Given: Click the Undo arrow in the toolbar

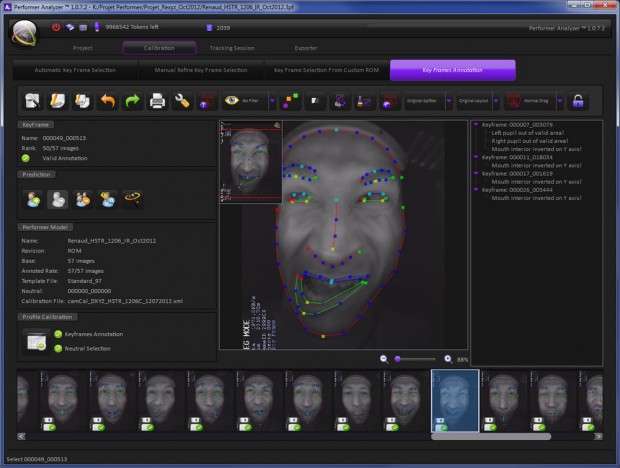Looking at the screenshot, I should [x=106, y=101].
